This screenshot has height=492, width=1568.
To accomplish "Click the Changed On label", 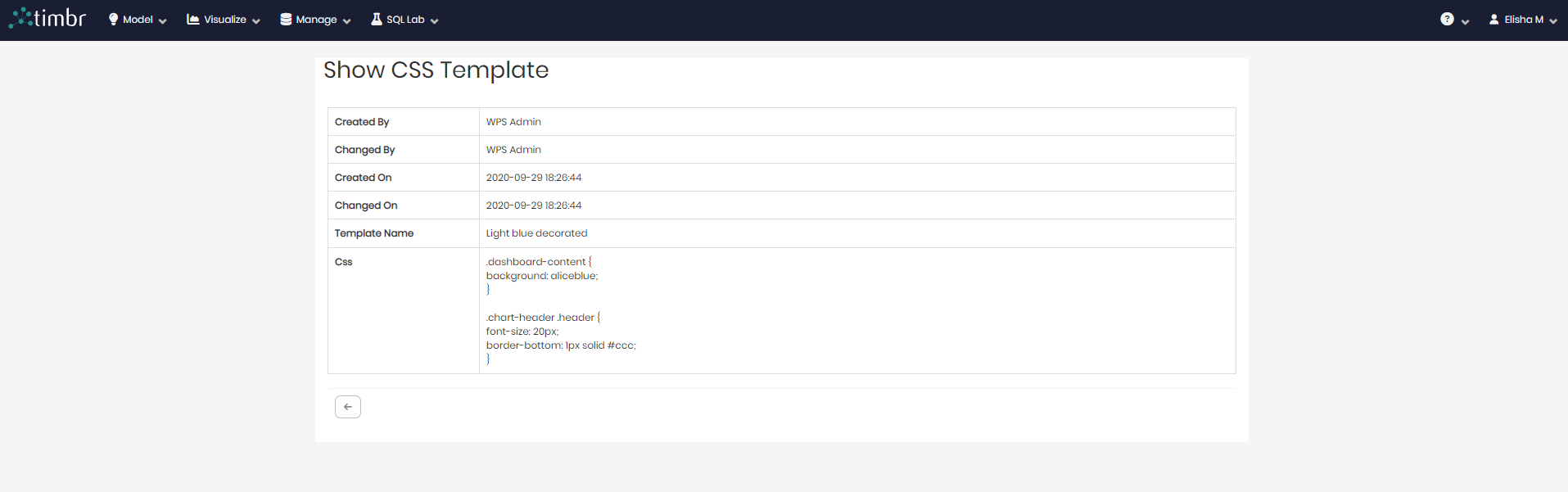I will tap(366, 205).
